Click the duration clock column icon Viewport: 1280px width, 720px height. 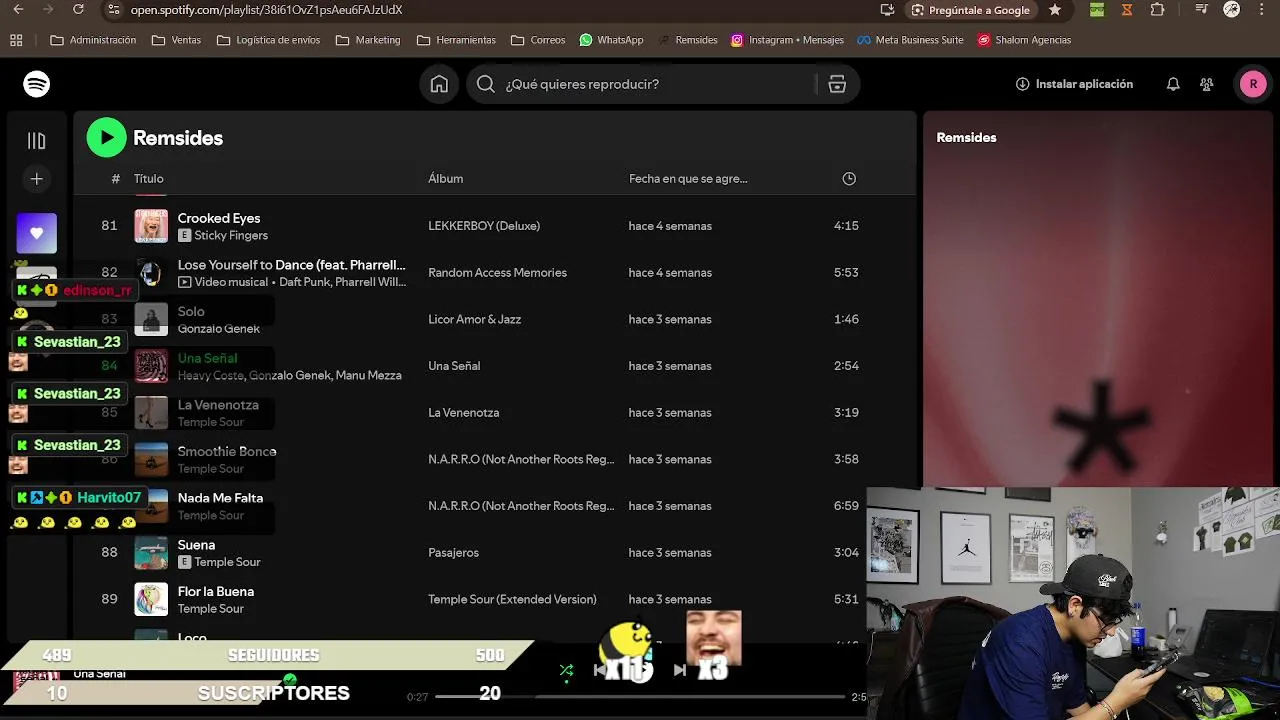click(849, 179)
